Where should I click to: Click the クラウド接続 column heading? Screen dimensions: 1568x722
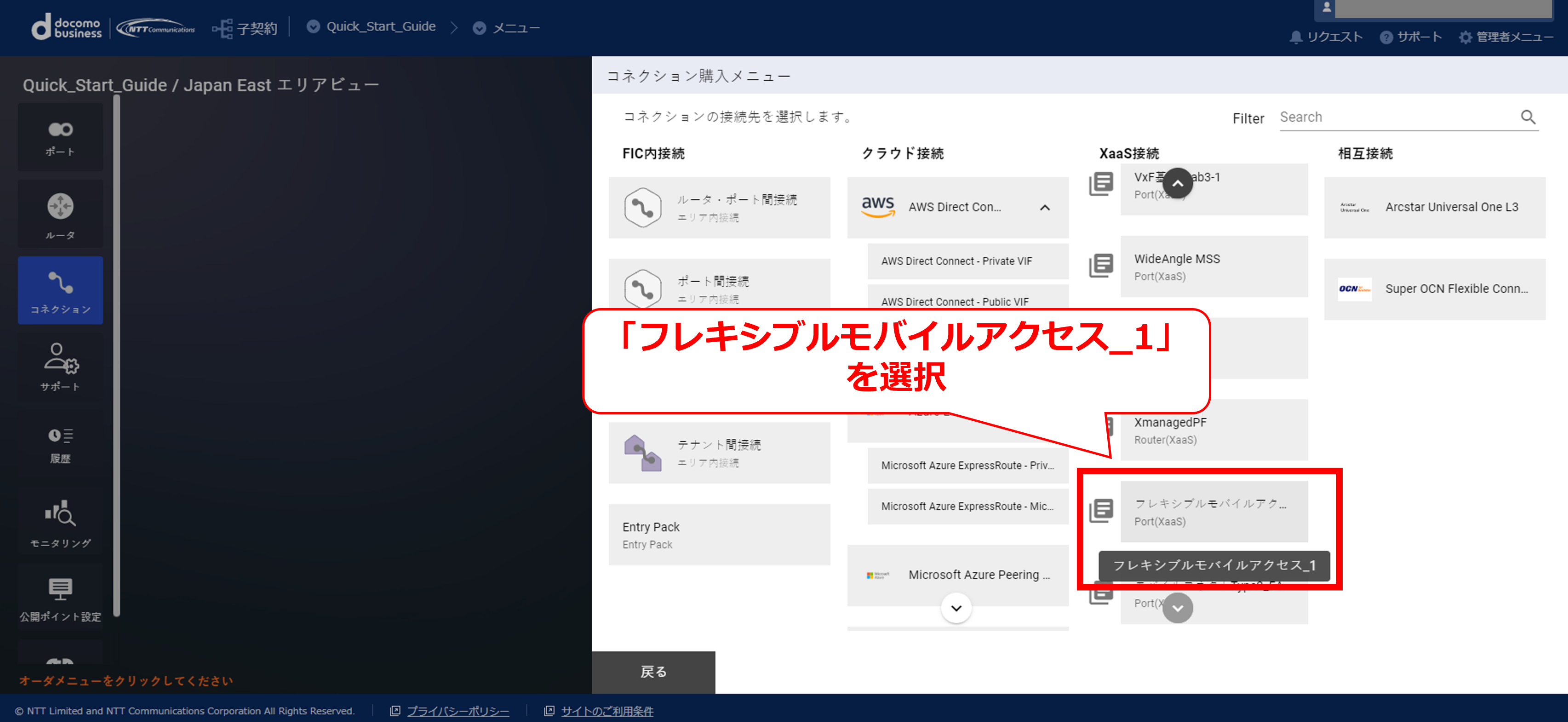pyautogui.click(x=903, y=154)
